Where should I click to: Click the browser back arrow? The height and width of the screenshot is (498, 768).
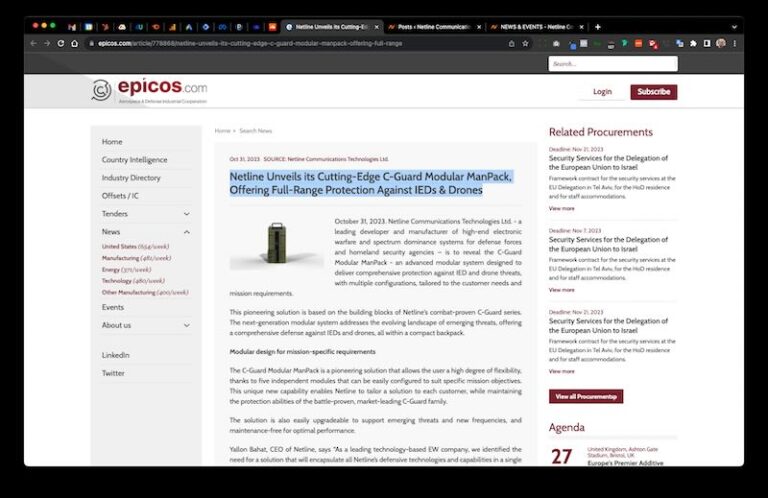click(33, 43)
